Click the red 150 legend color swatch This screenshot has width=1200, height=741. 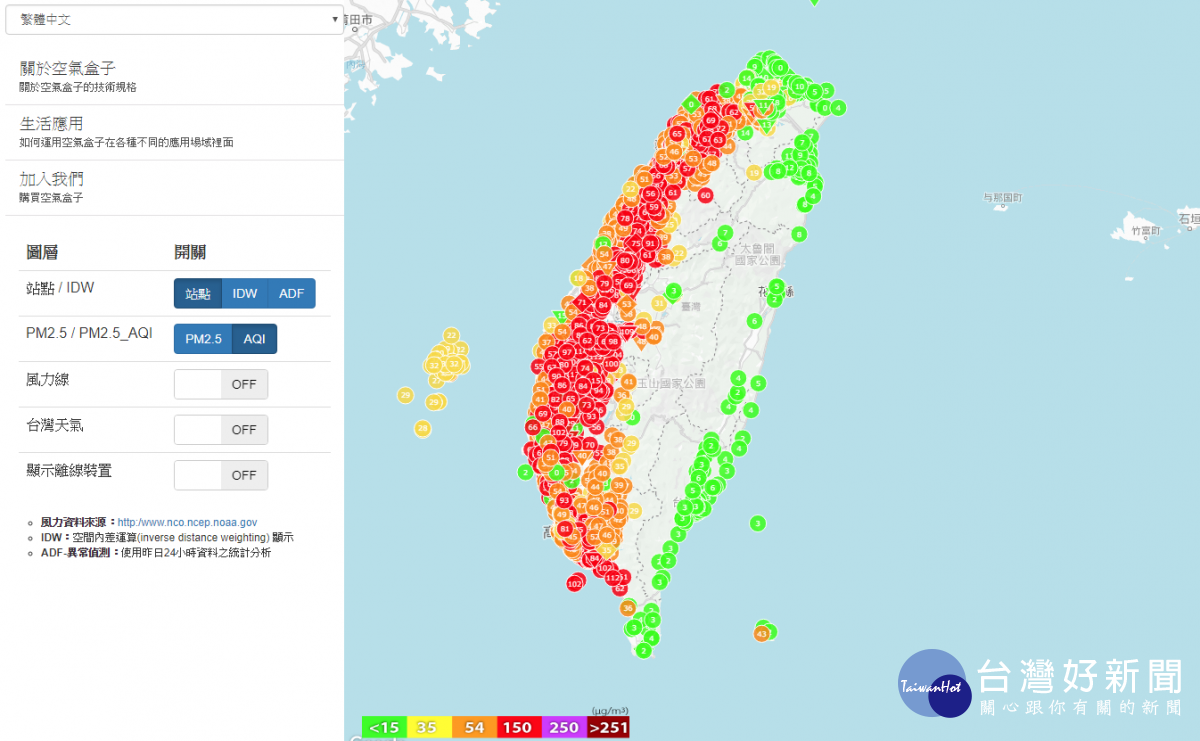(x=518, y=727)
